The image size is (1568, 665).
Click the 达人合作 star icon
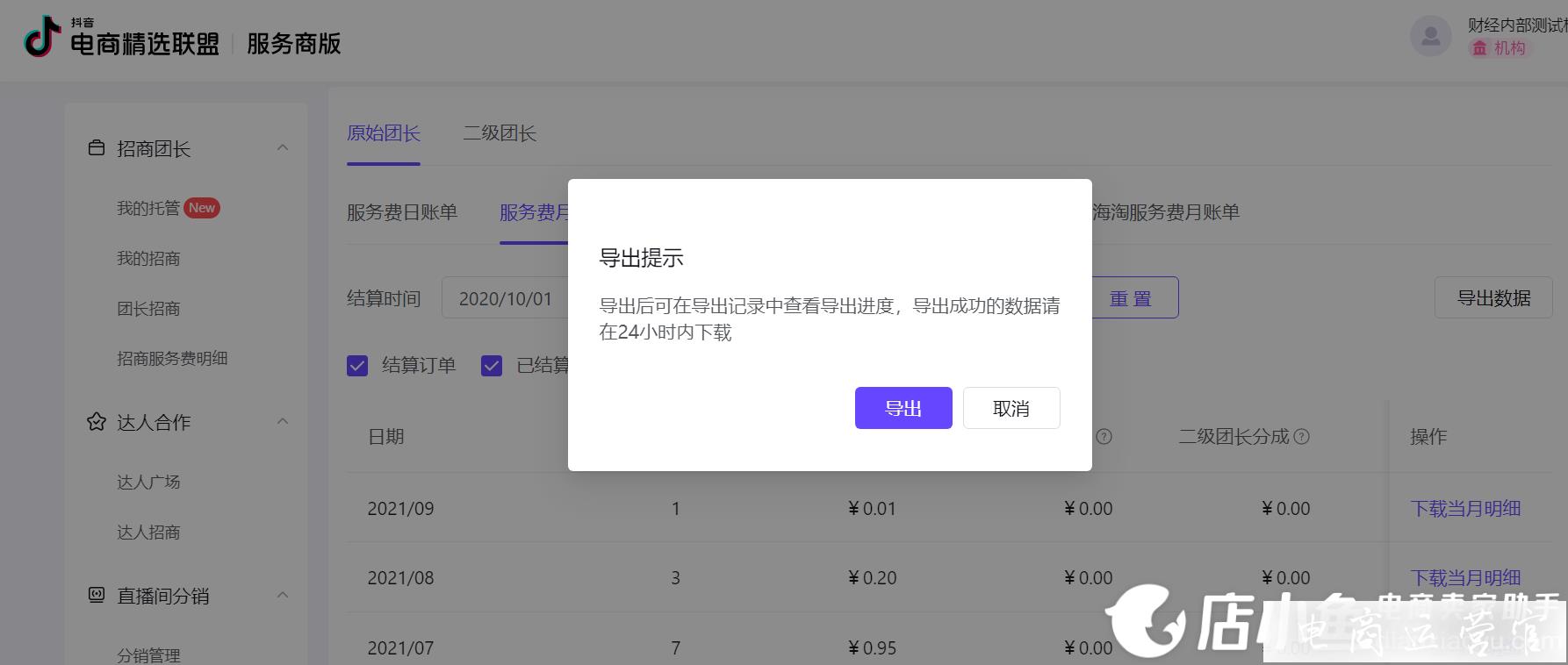click(97, 422)
